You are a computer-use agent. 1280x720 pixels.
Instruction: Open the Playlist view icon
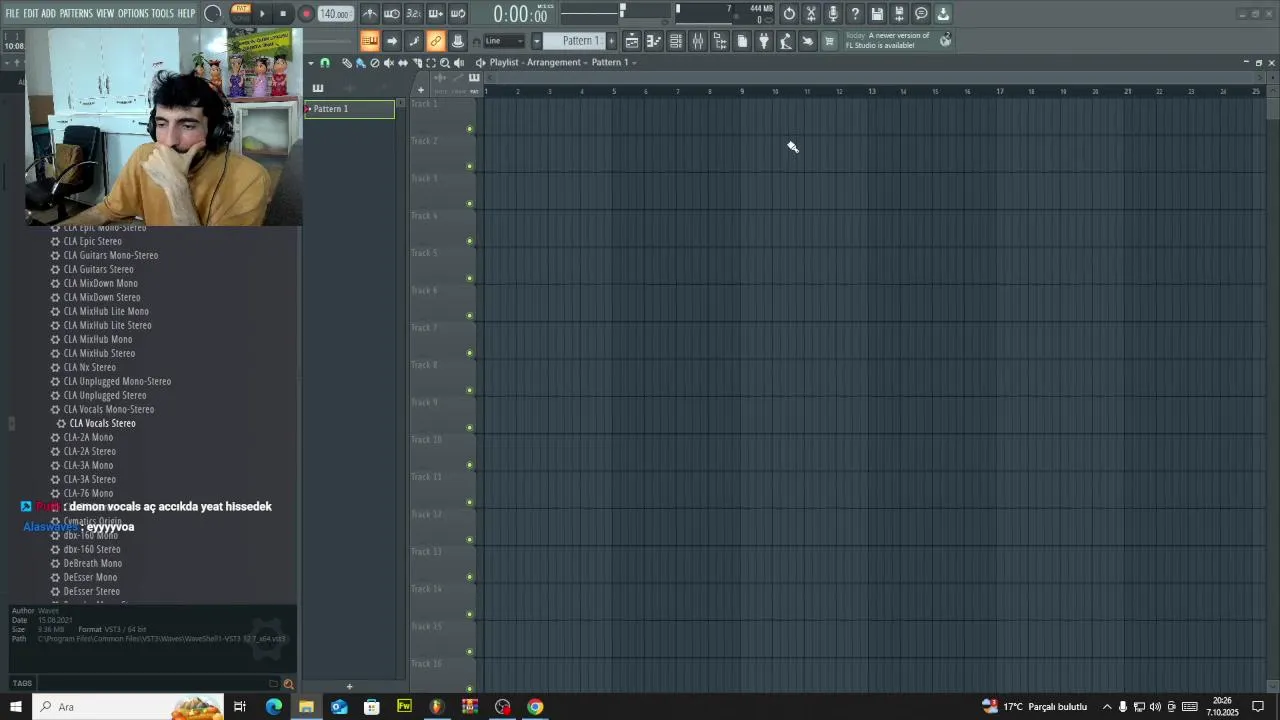pyautogui.click(x=632, y=41)
